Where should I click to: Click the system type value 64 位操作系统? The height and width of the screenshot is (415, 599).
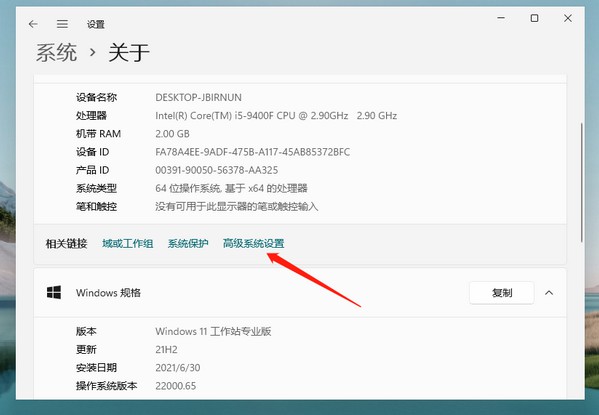(231, 188)
